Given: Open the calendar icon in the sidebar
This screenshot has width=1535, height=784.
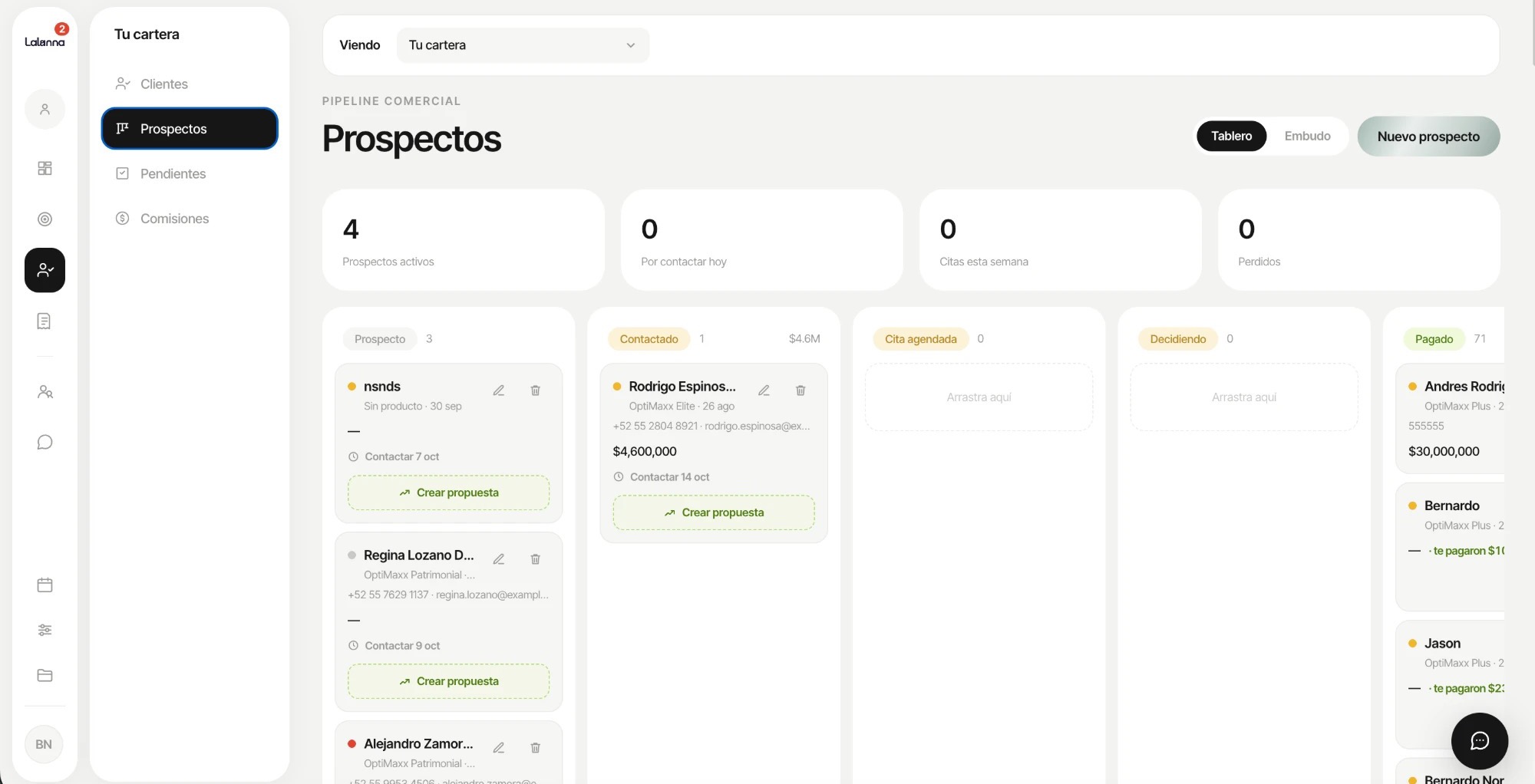Looking at the screenshot, I should click(x=45, y=585).
